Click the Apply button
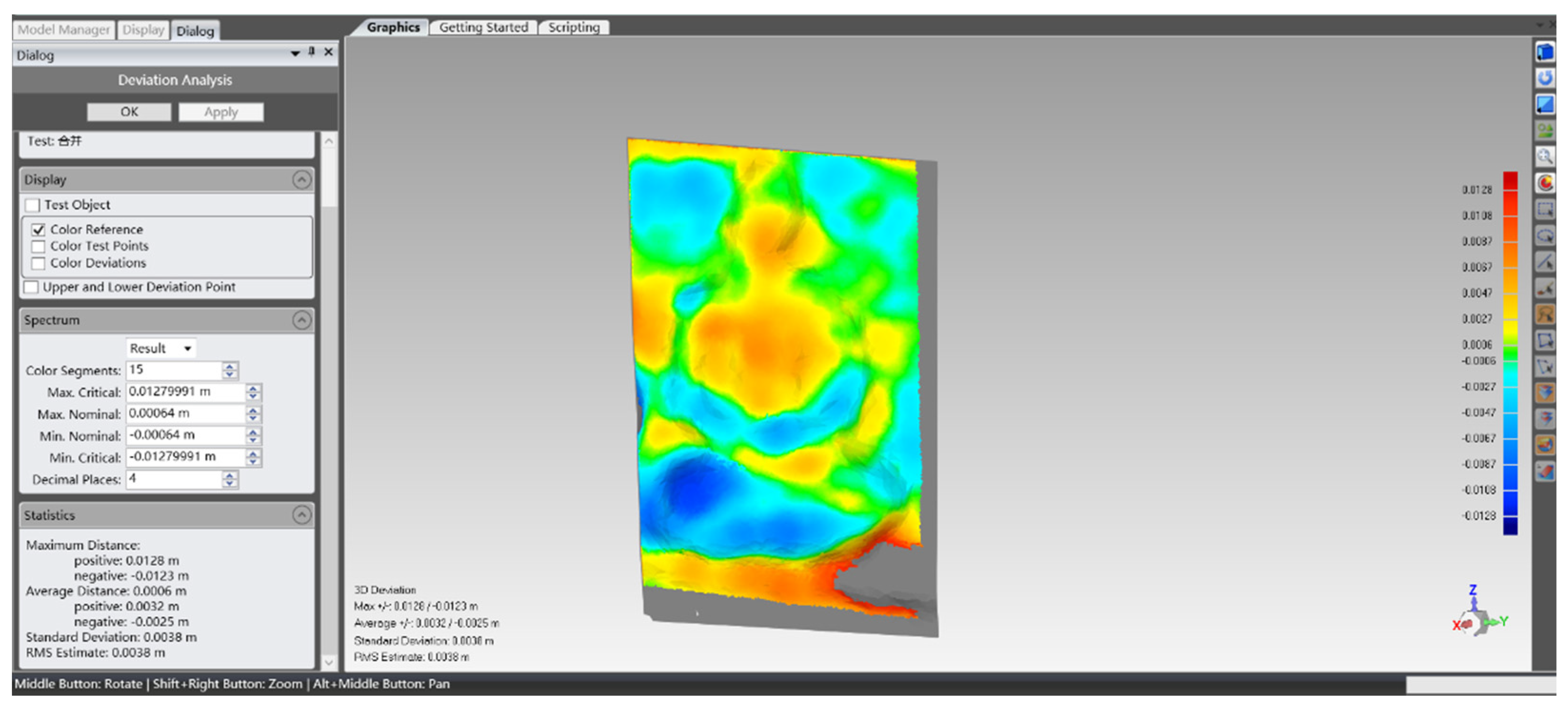Image resolution: width=1568 pixels, height=709 pixels. pyautogui.click(x=220, y=112)
